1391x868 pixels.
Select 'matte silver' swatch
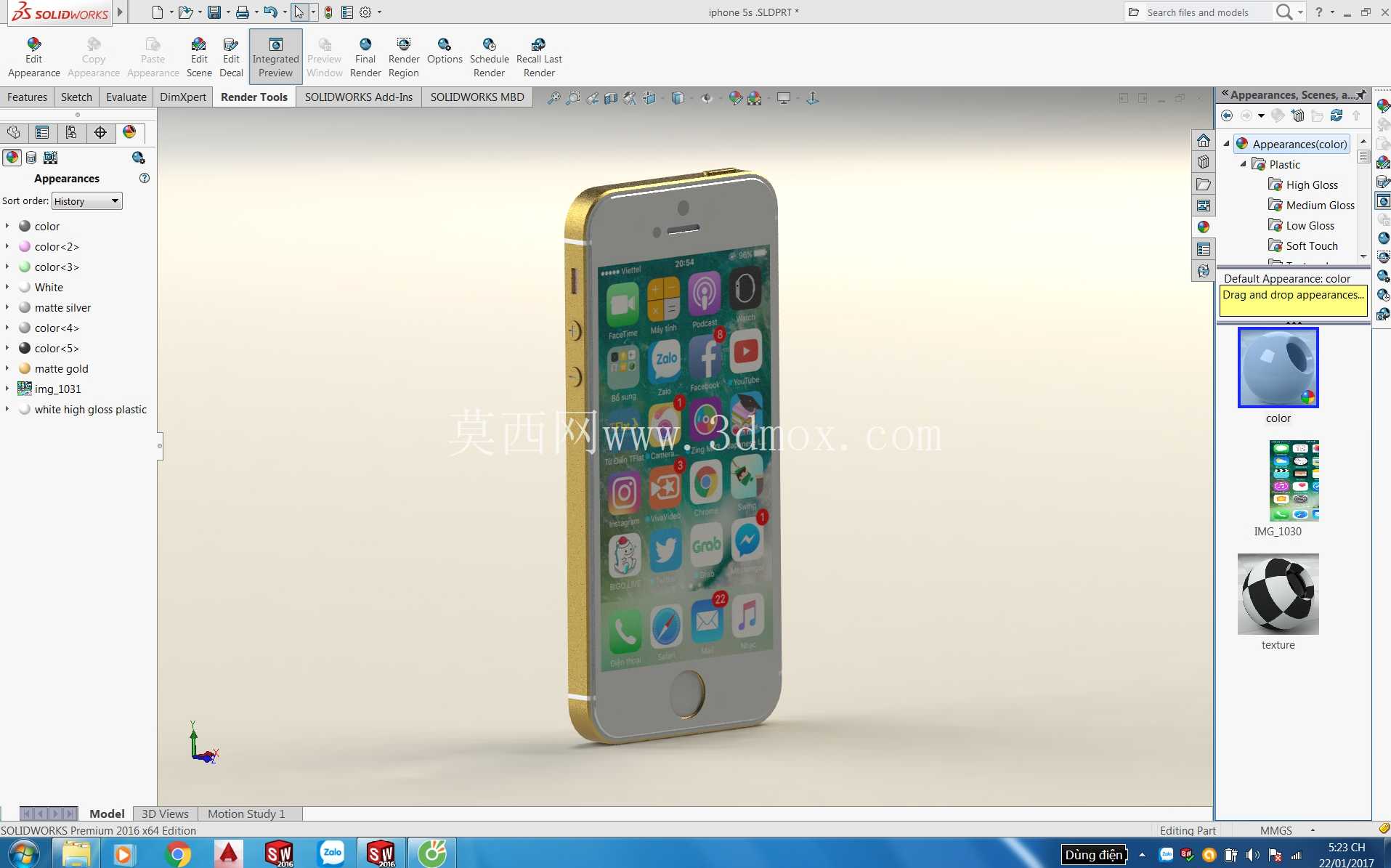pyautogui.click(x=25, y=307)
